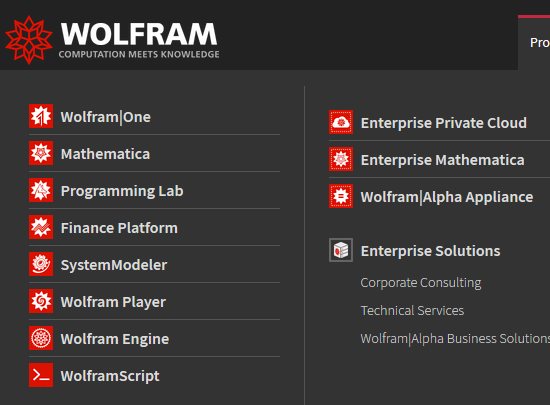Click the Mathematica spikey icon
550x405 pixels.
pos(41,153)
